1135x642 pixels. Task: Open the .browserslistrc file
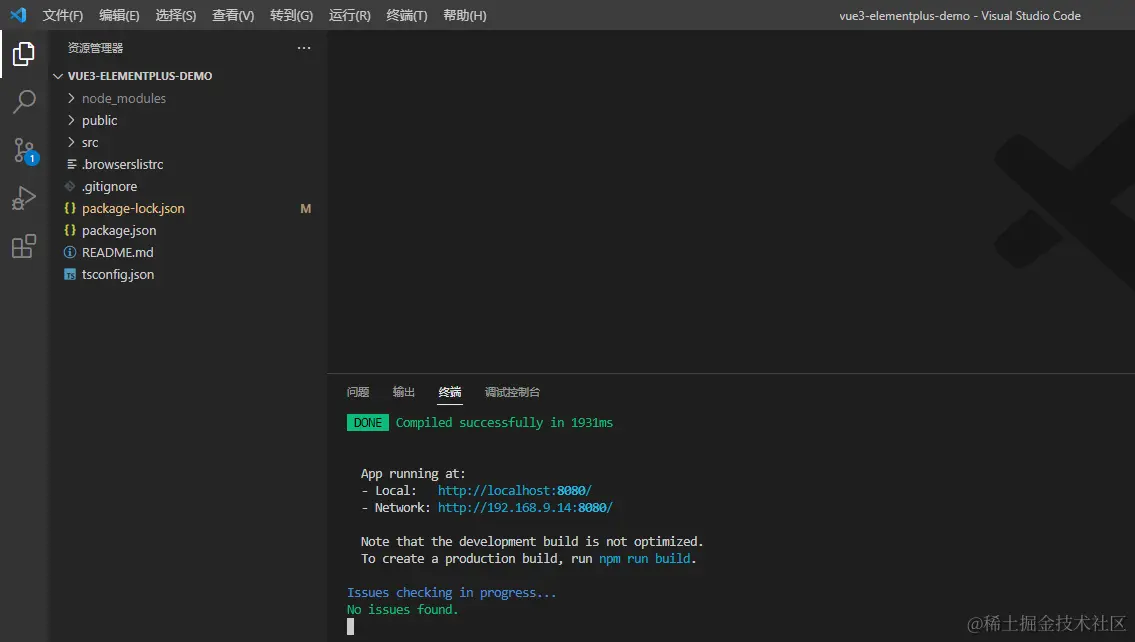tap(122, 164)
